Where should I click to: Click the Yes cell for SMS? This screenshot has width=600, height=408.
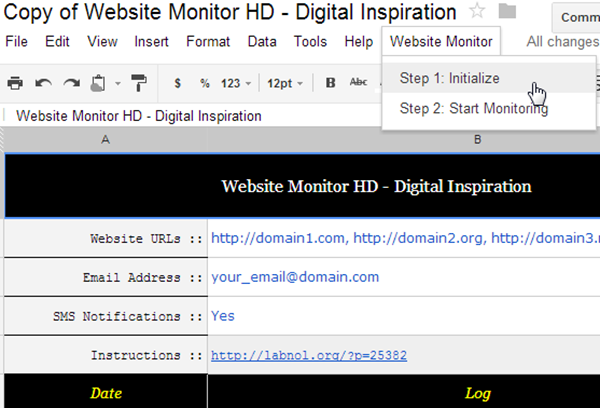404,316
